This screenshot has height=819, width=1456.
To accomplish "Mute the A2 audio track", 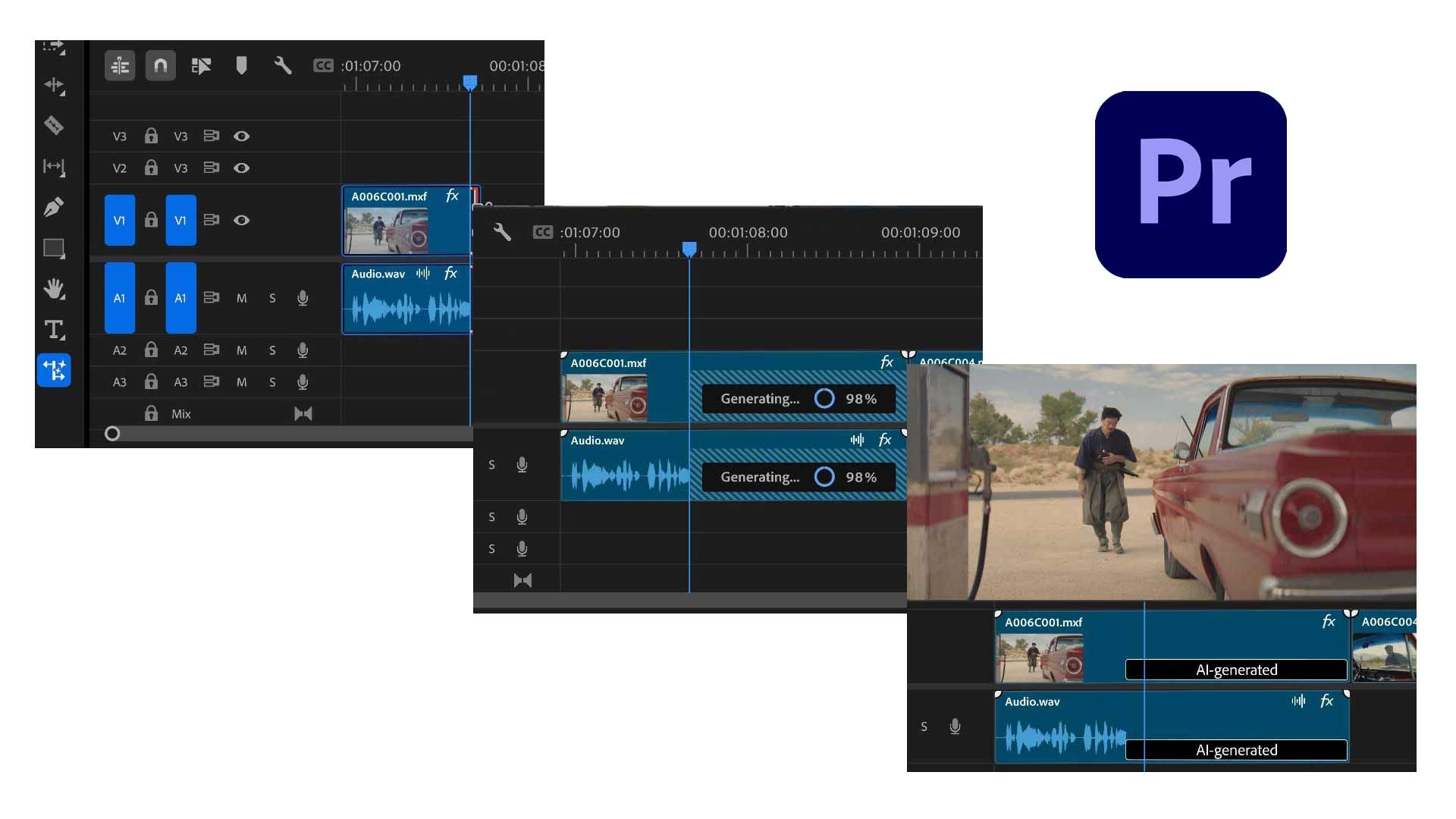I will pos(242,350).
